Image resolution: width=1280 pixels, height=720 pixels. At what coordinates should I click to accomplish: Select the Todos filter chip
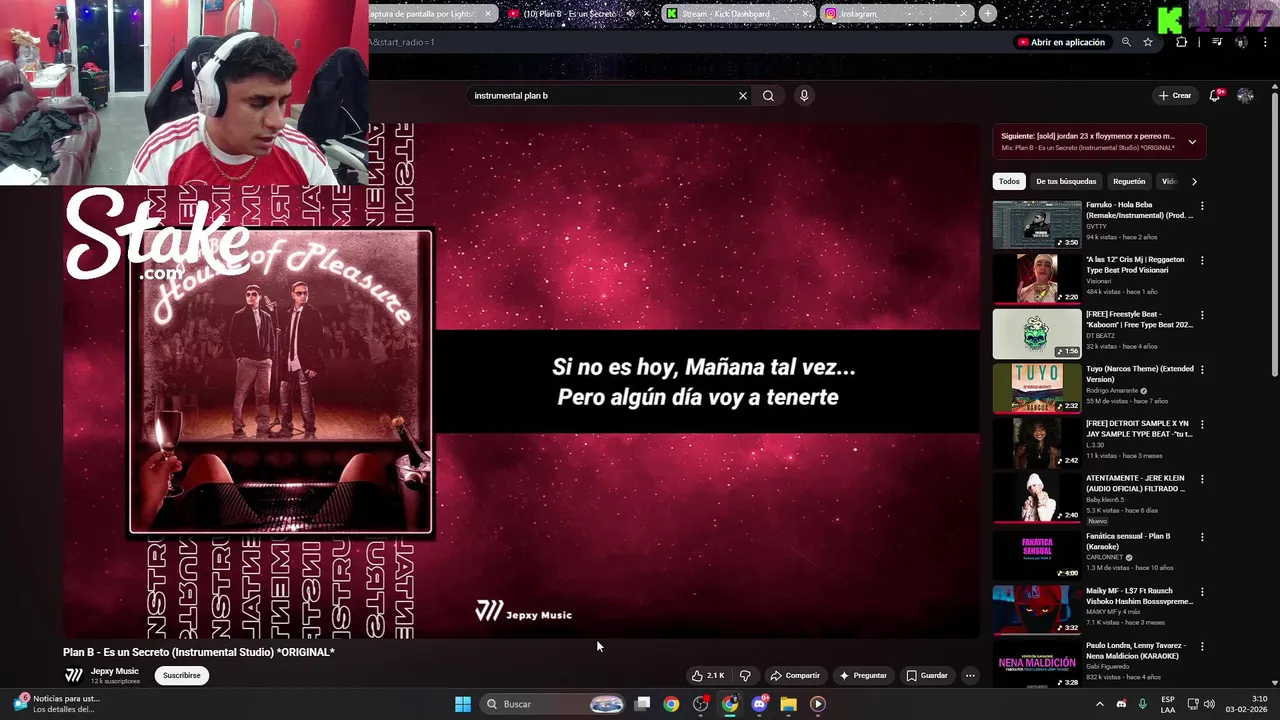(1009, 182)
